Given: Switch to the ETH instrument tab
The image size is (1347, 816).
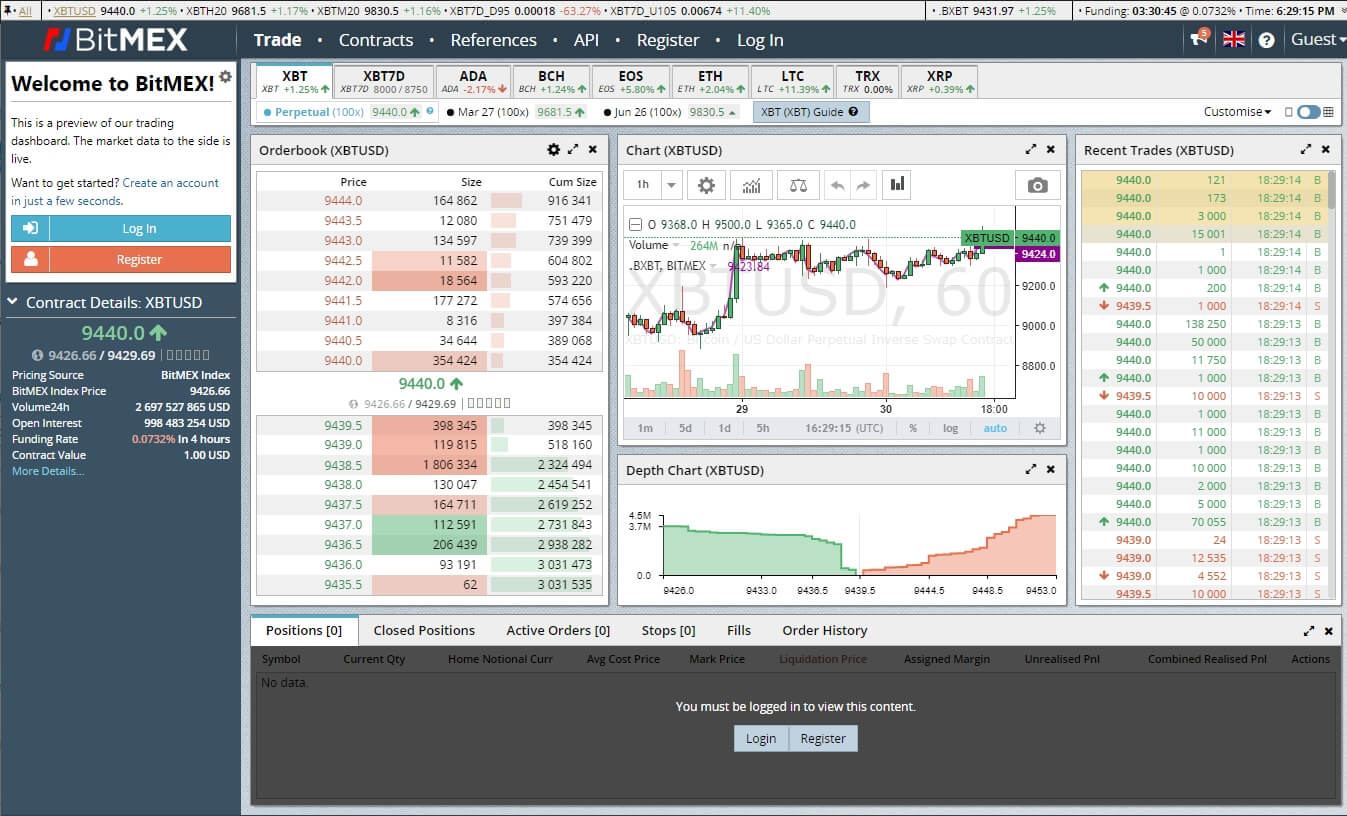Looking at the screenshot, I should coord(710,82).
